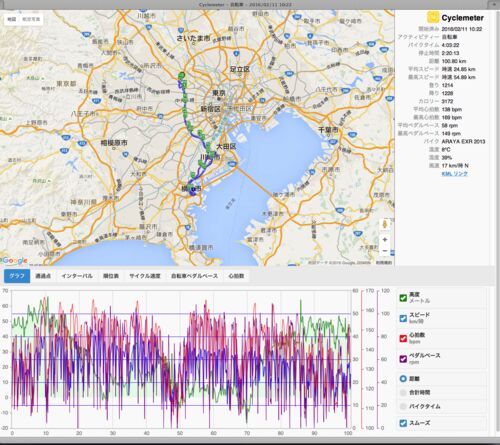Disable the スムーズ checkbox
The width and height of the screenshot is (500, 445).
click(403, 423)
